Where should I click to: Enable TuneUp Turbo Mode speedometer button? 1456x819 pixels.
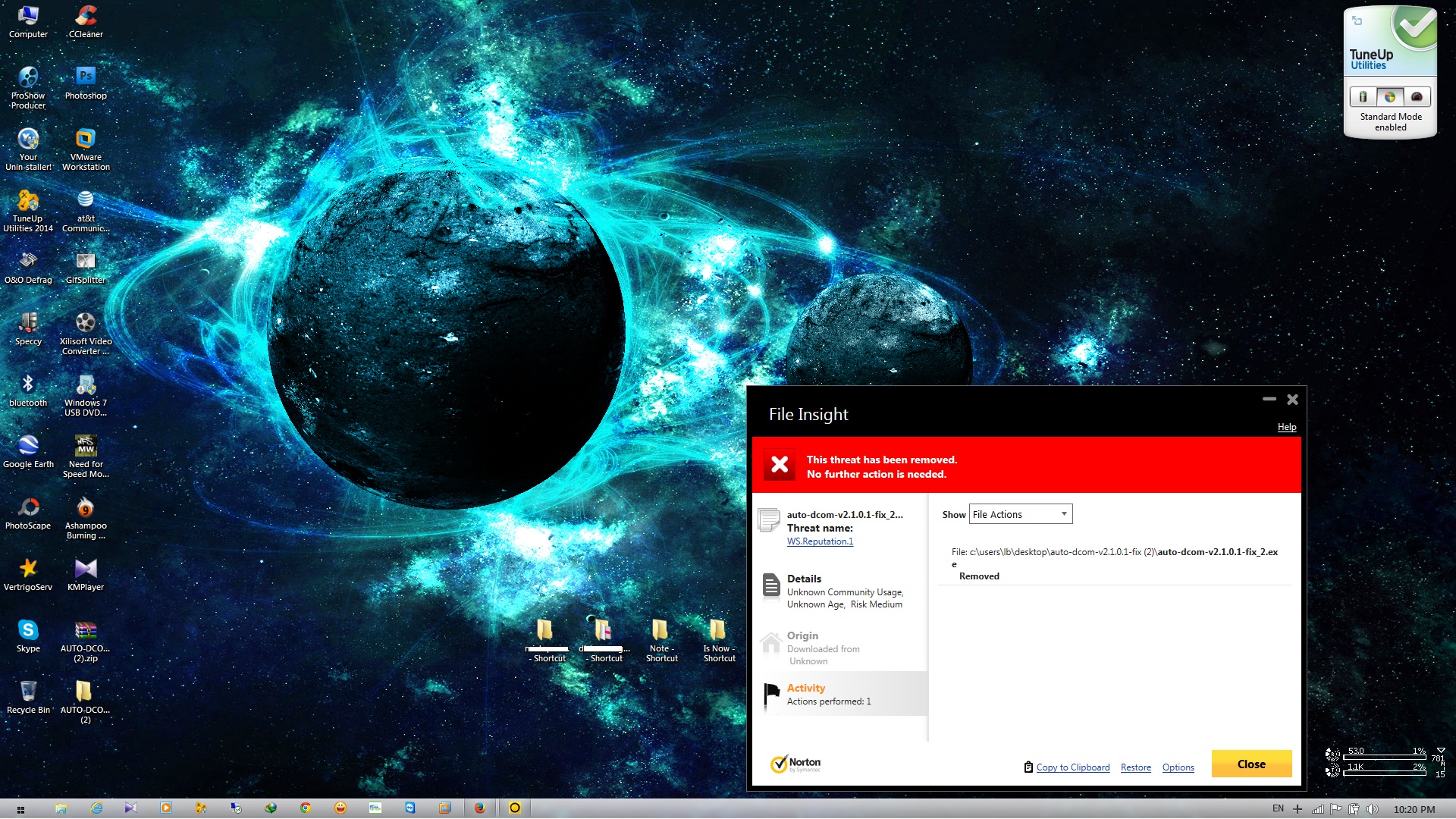[x=1417, y=97]
